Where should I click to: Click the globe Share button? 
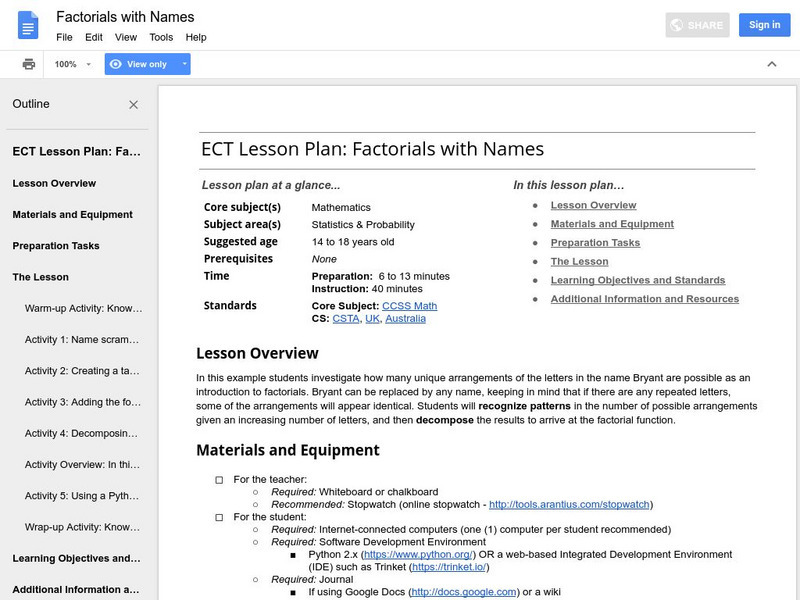coord(697,25)
